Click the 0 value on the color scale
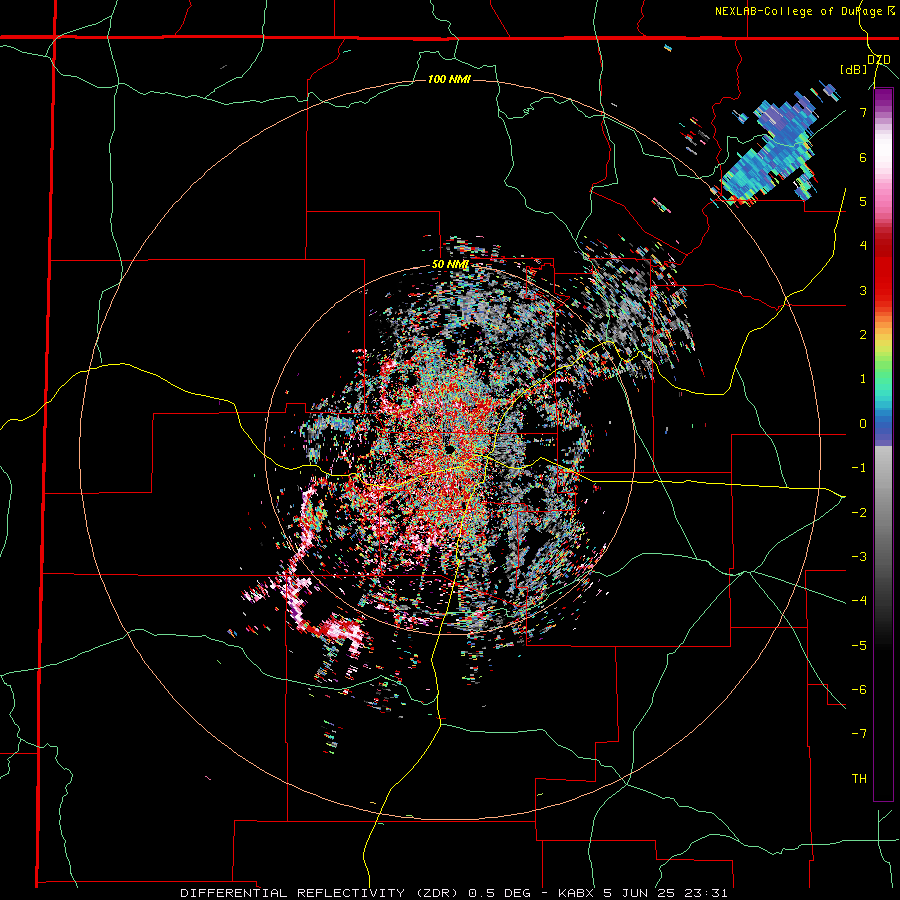This screenshot has width=900, height=900. pyautogui.click(x=863, y=424)
